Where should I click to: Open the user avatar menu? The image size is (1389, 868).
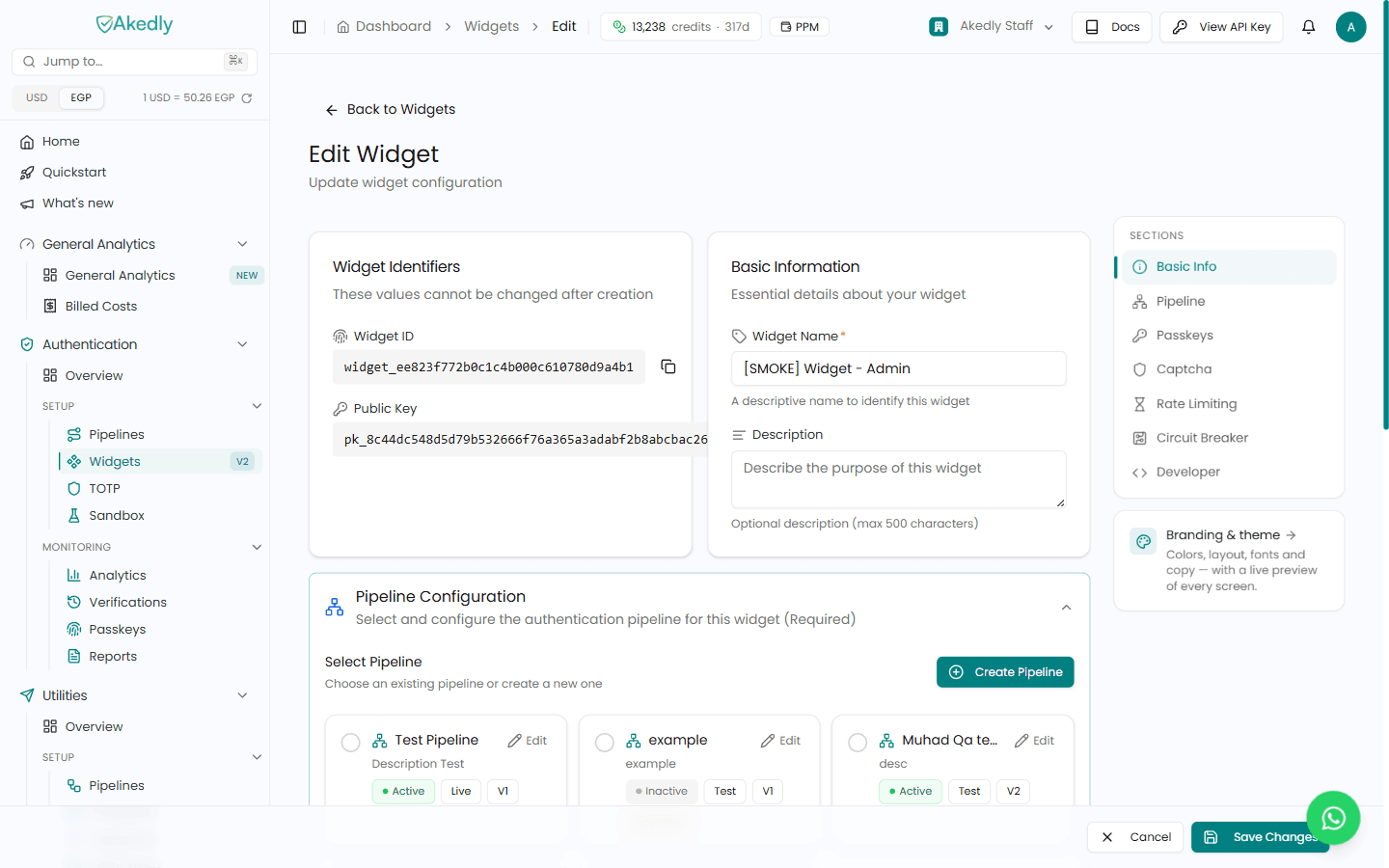[1351, 27]
